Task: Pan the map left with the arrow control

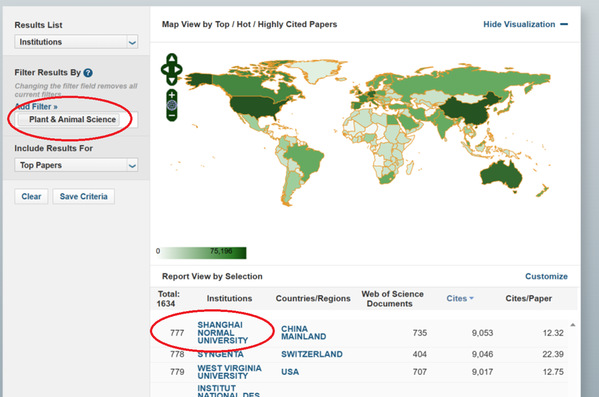Action: [x=165, y=70]
